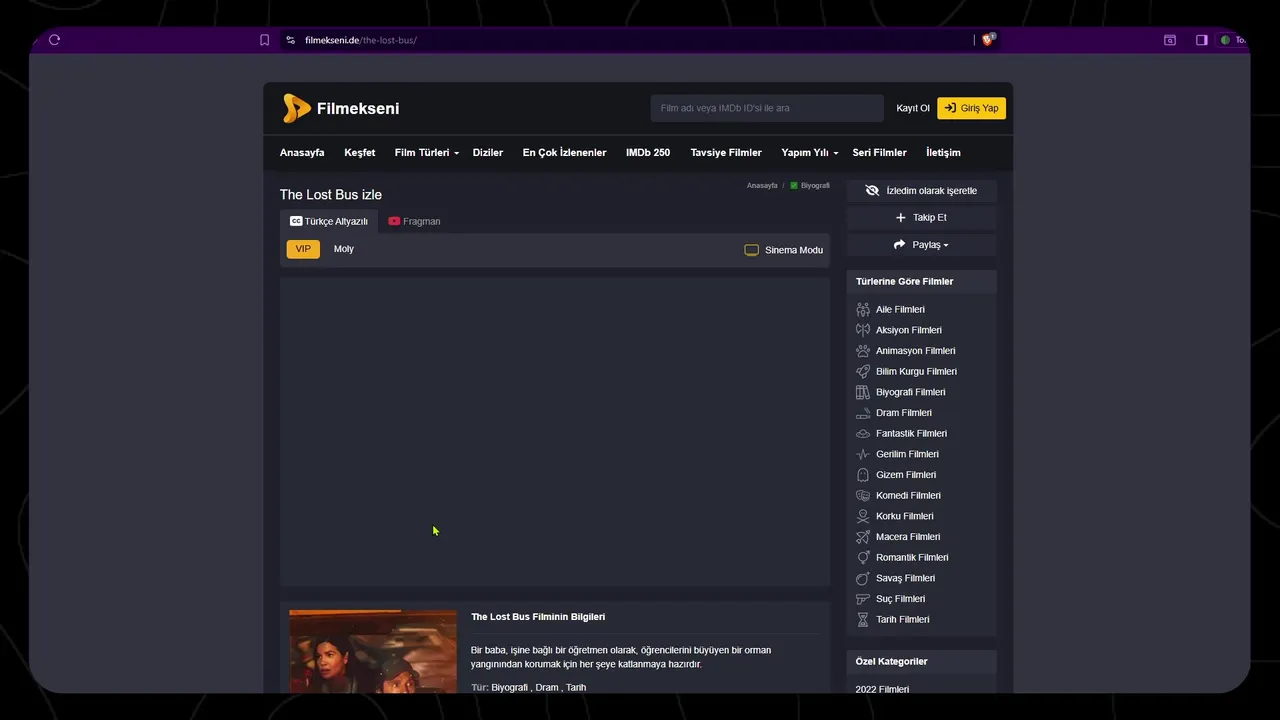Open the IMDb 250 menu item
Image resolution: width=1280 pixels, height=720 pixels.
click(x=648, y=153)
